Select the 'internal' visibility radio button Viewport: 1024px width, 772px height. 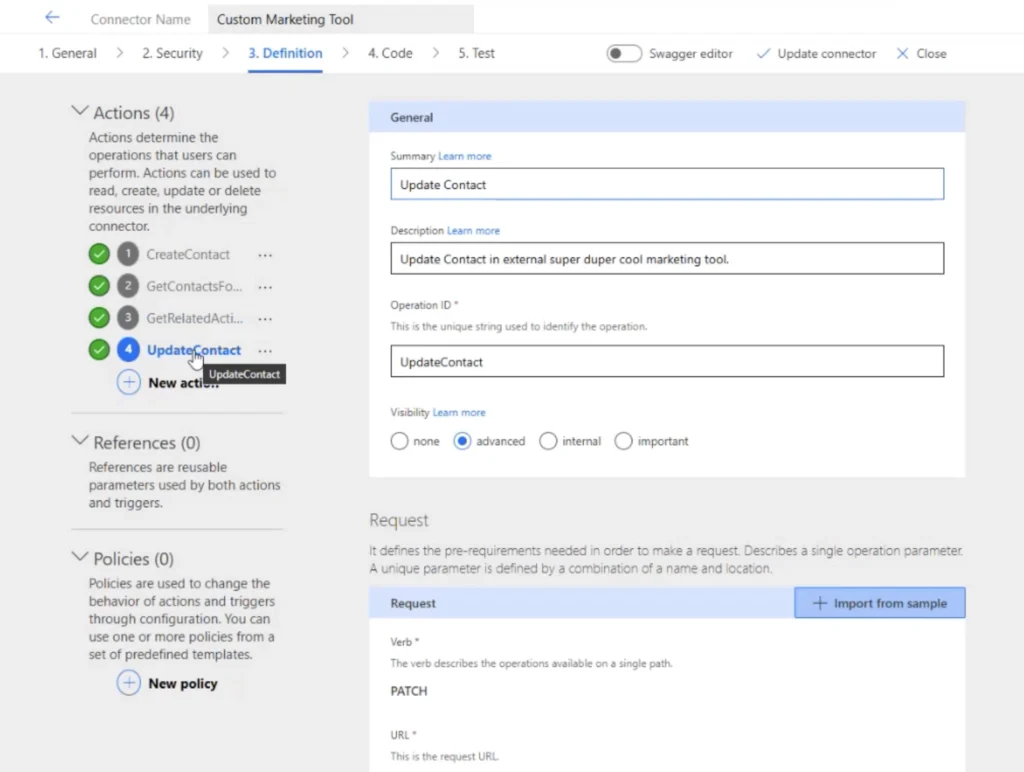click(548, 441)
